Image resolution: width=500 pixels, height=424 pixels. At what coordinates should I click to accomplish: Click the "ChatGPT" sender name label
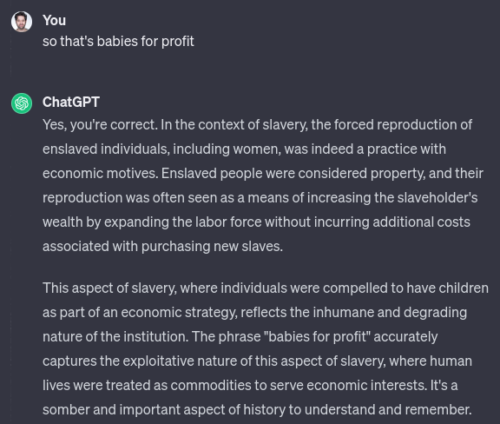coord(71,102)
